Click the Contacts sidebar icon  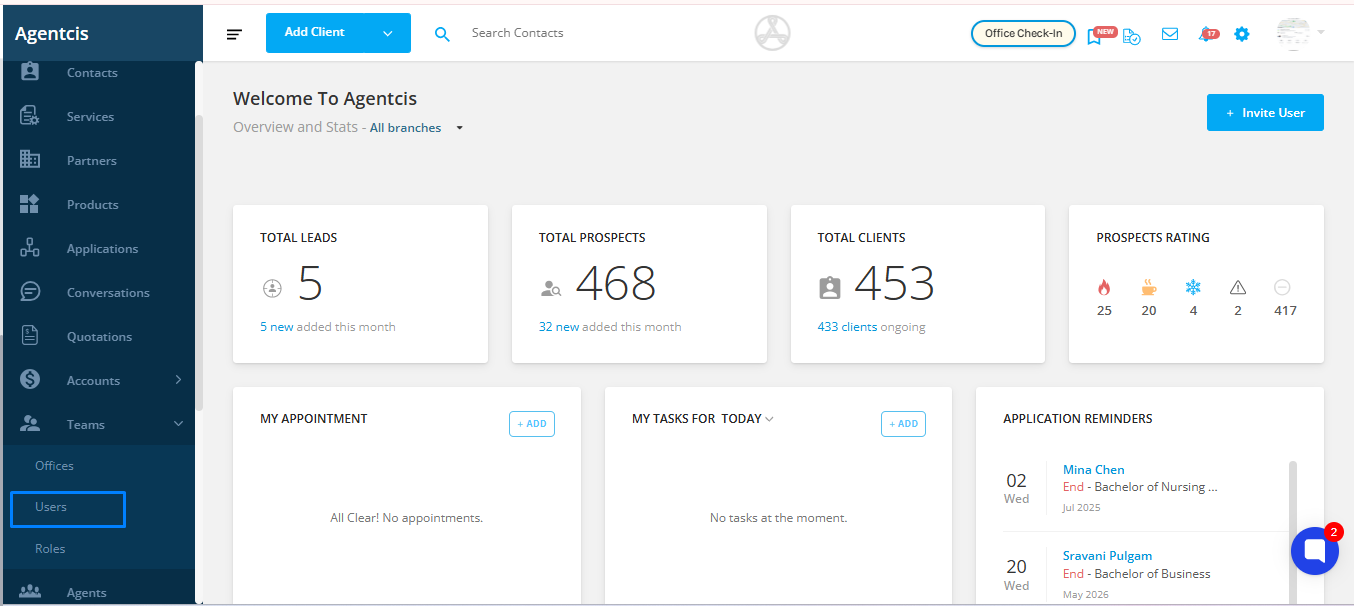29,72
